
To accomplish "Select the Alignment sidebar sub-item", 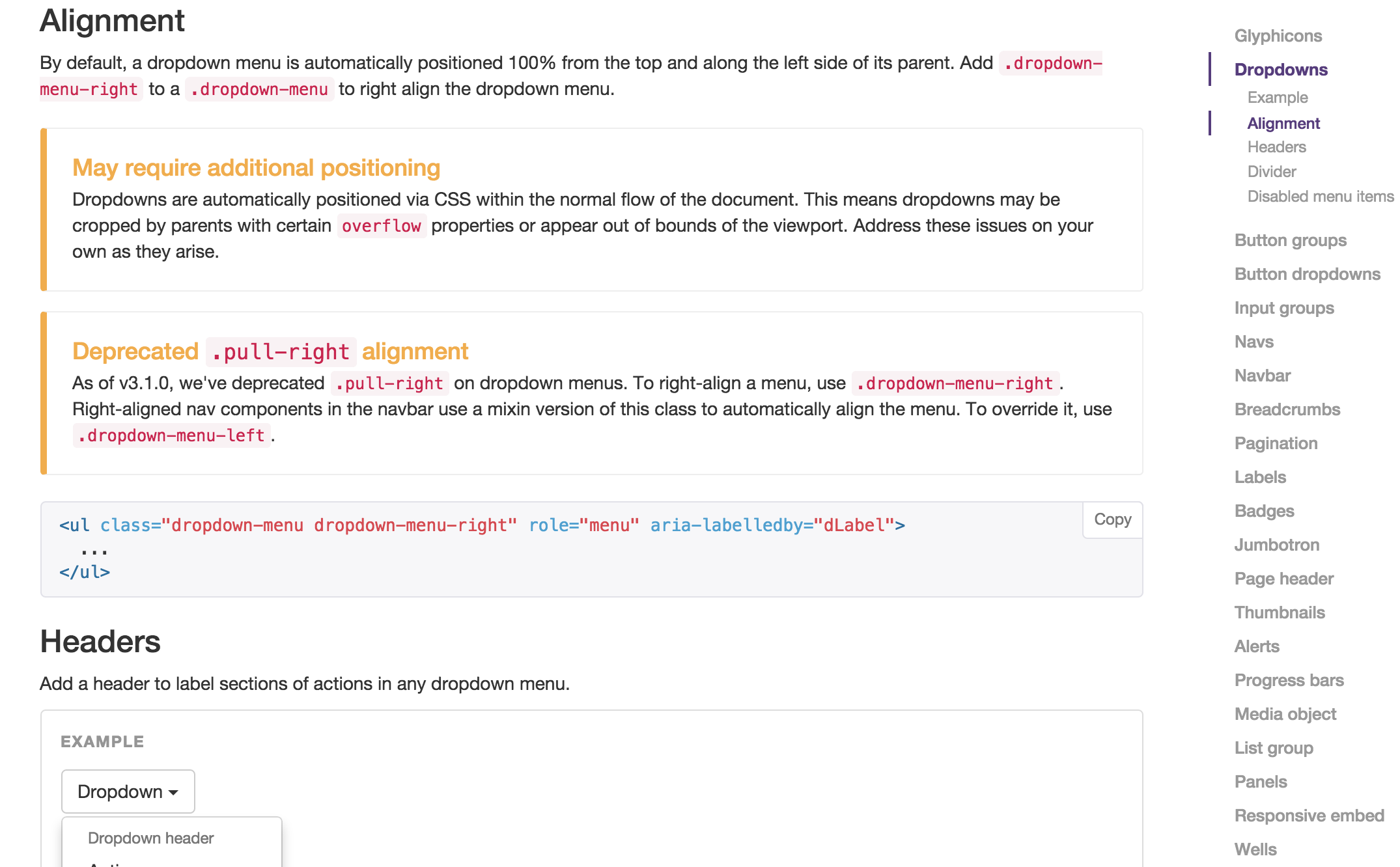I will tap(1283, 123).
